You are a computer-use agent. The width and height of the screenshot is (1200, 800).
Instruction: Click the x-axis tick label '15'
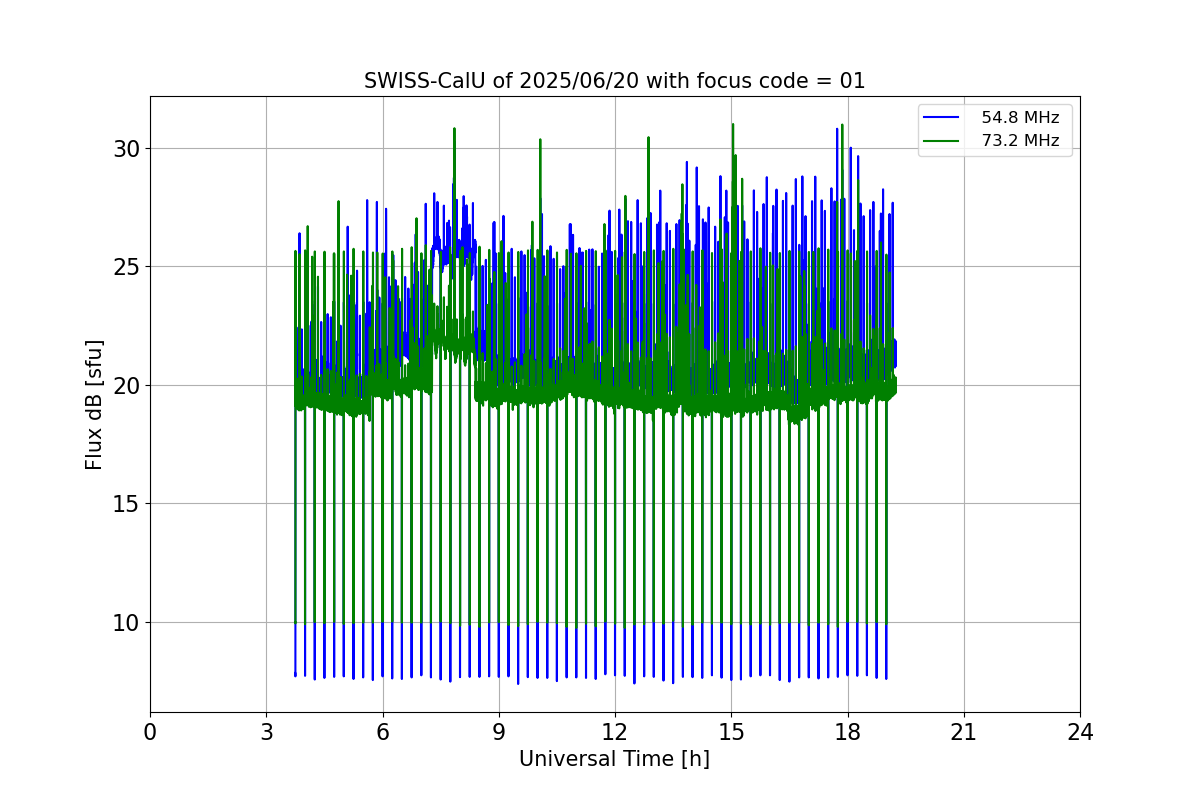click(731, 733)
